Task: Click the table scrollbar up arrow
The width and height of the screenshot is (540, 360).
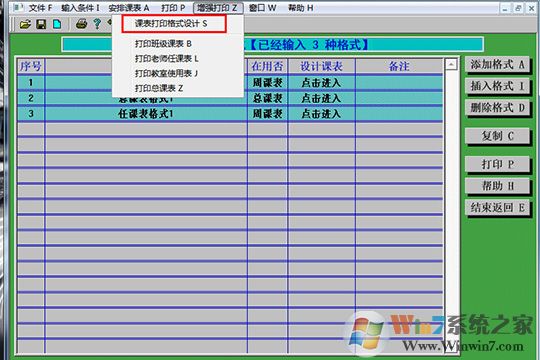Action: [451, 64]
